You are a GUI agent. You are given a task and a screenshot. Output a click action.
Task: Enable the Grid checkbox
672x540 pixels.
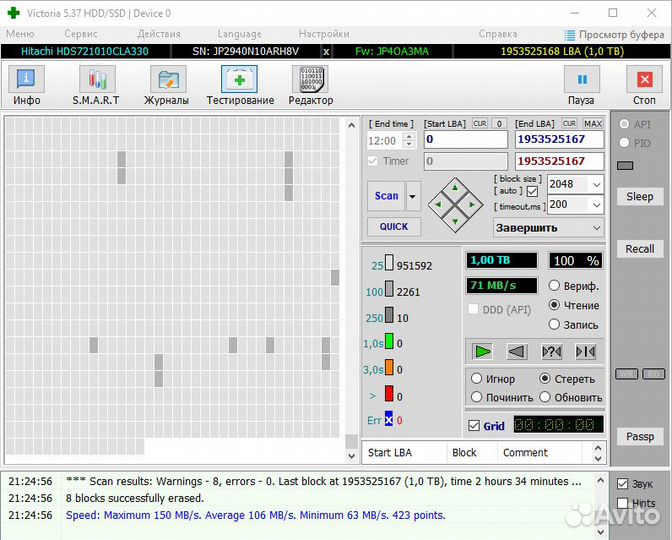coord(474,425)
